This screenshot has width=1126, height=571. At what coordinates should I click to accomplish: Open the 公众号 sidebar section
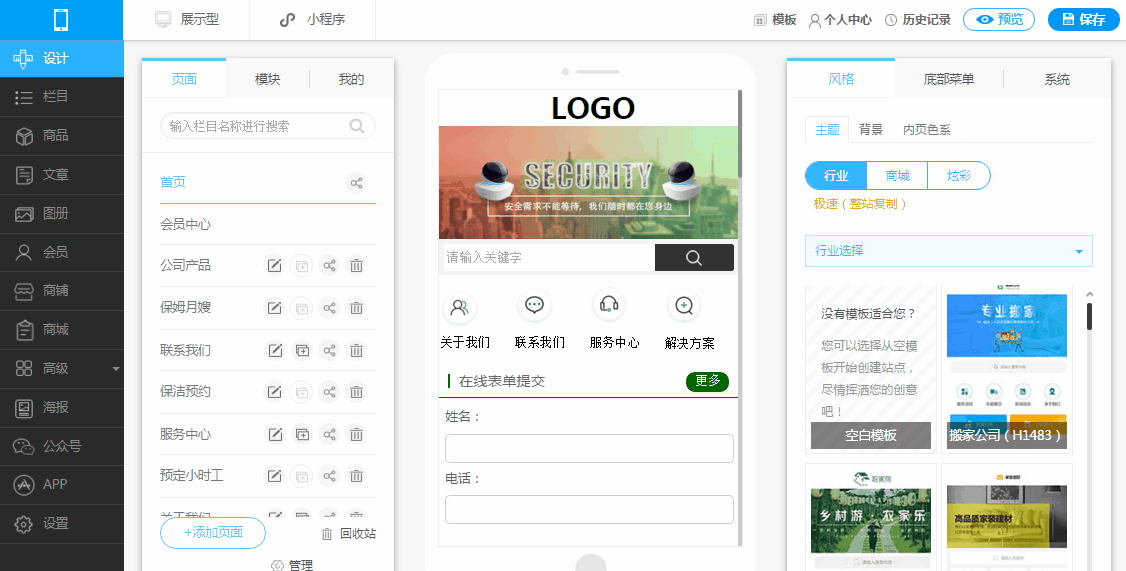click(62, 446)
